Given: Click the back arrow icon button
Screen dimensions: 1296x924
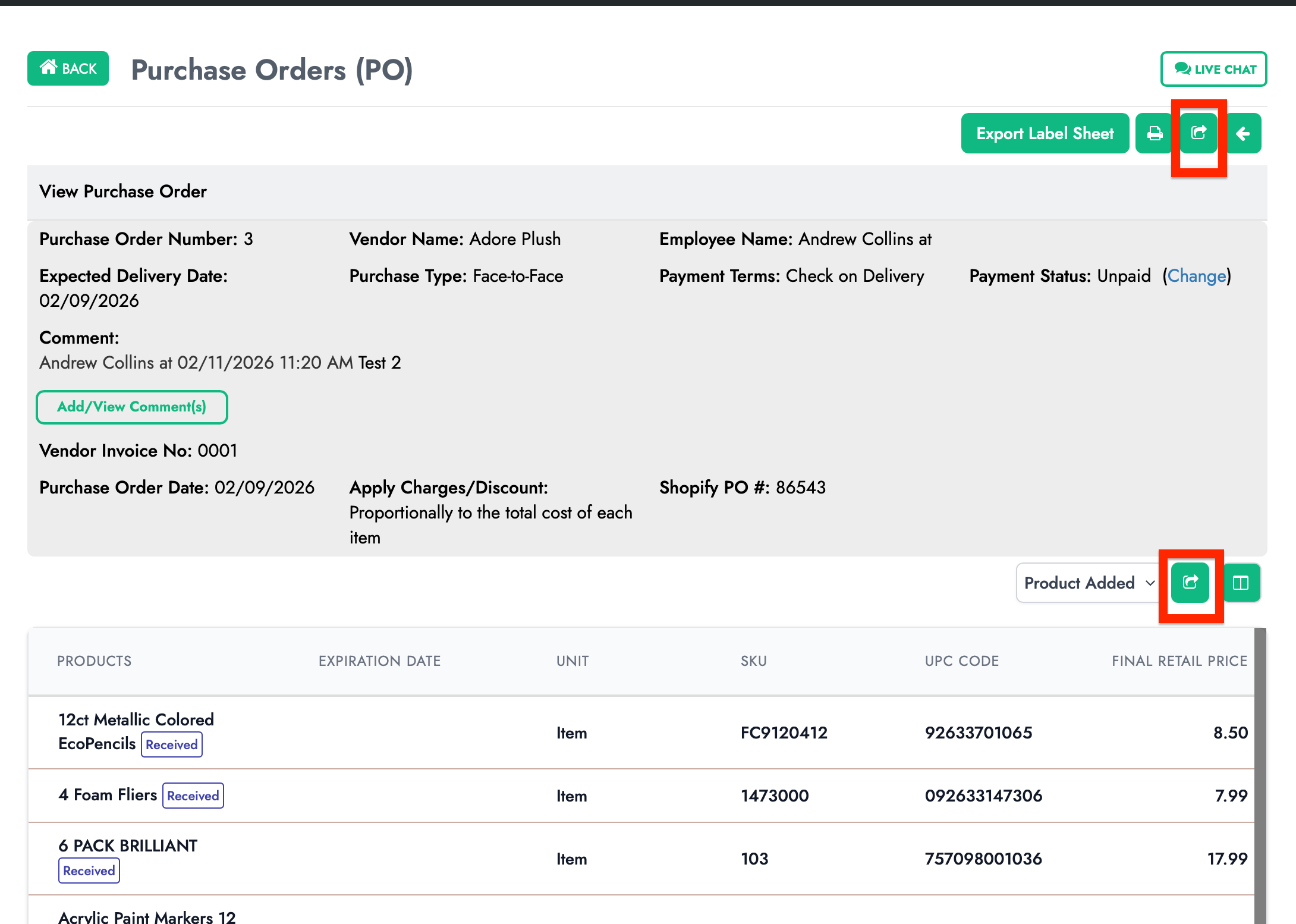Looking at the screenshot, I should pyautogui.click(x=1242, y=133).
